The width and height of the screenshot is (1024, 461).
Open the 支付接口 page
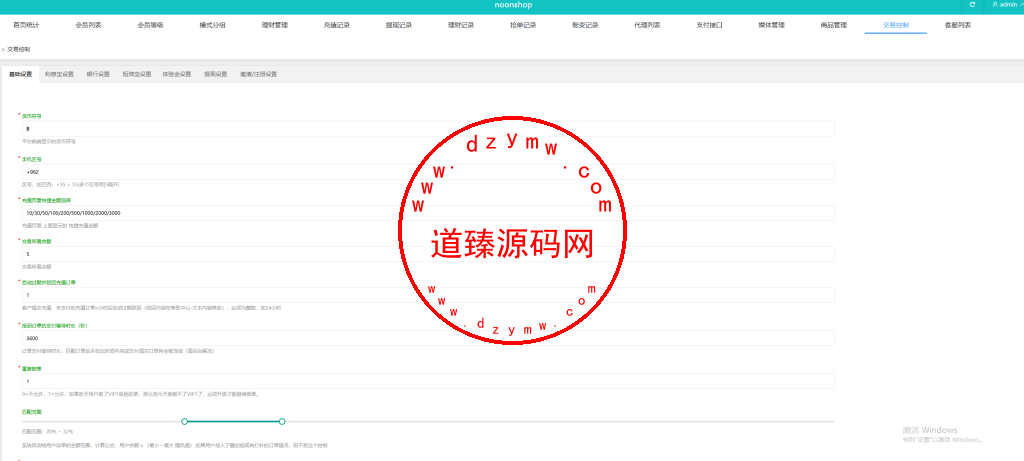(x=709, y=25)
